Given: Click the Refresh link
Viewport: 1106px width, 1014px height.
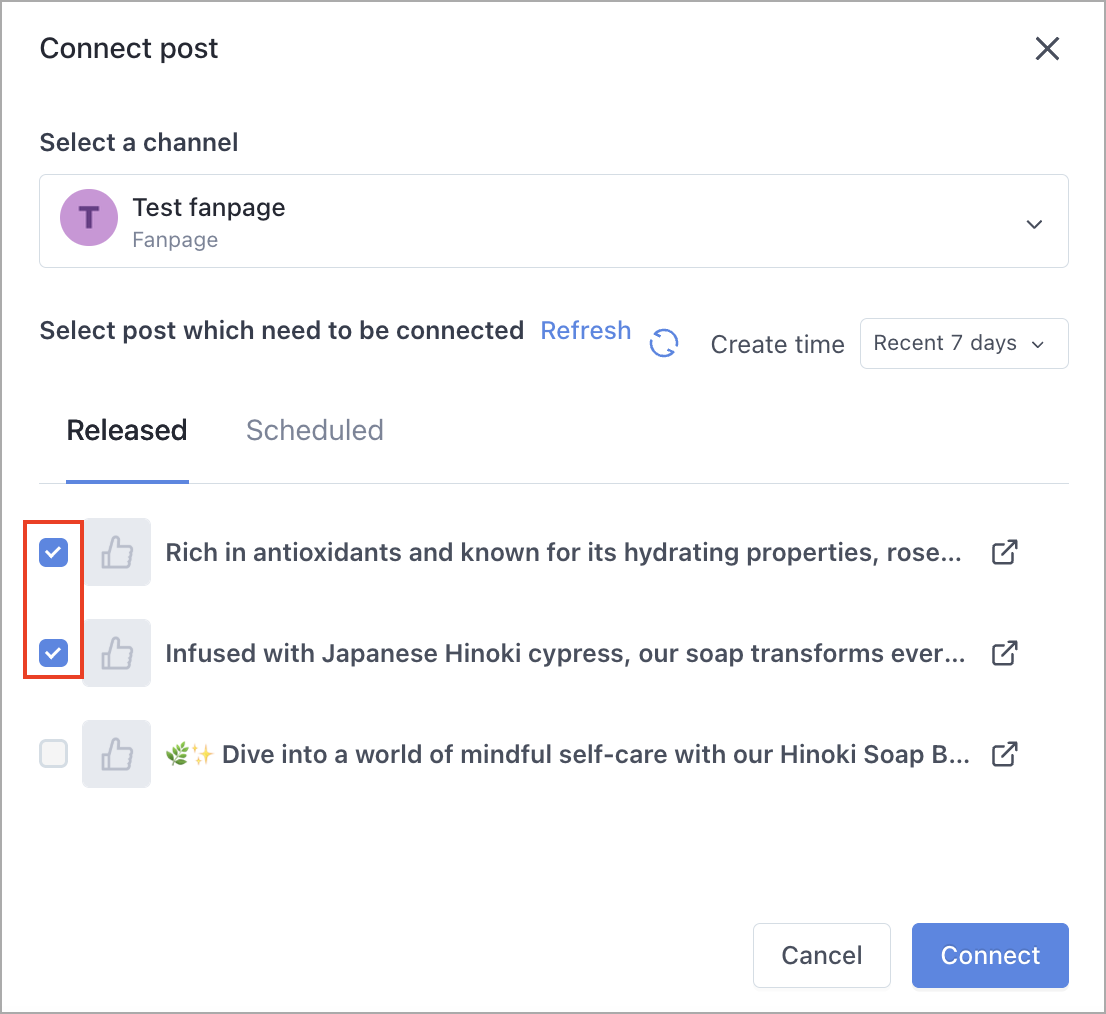Looking at the screenshot, I should [x=585, y=330].
